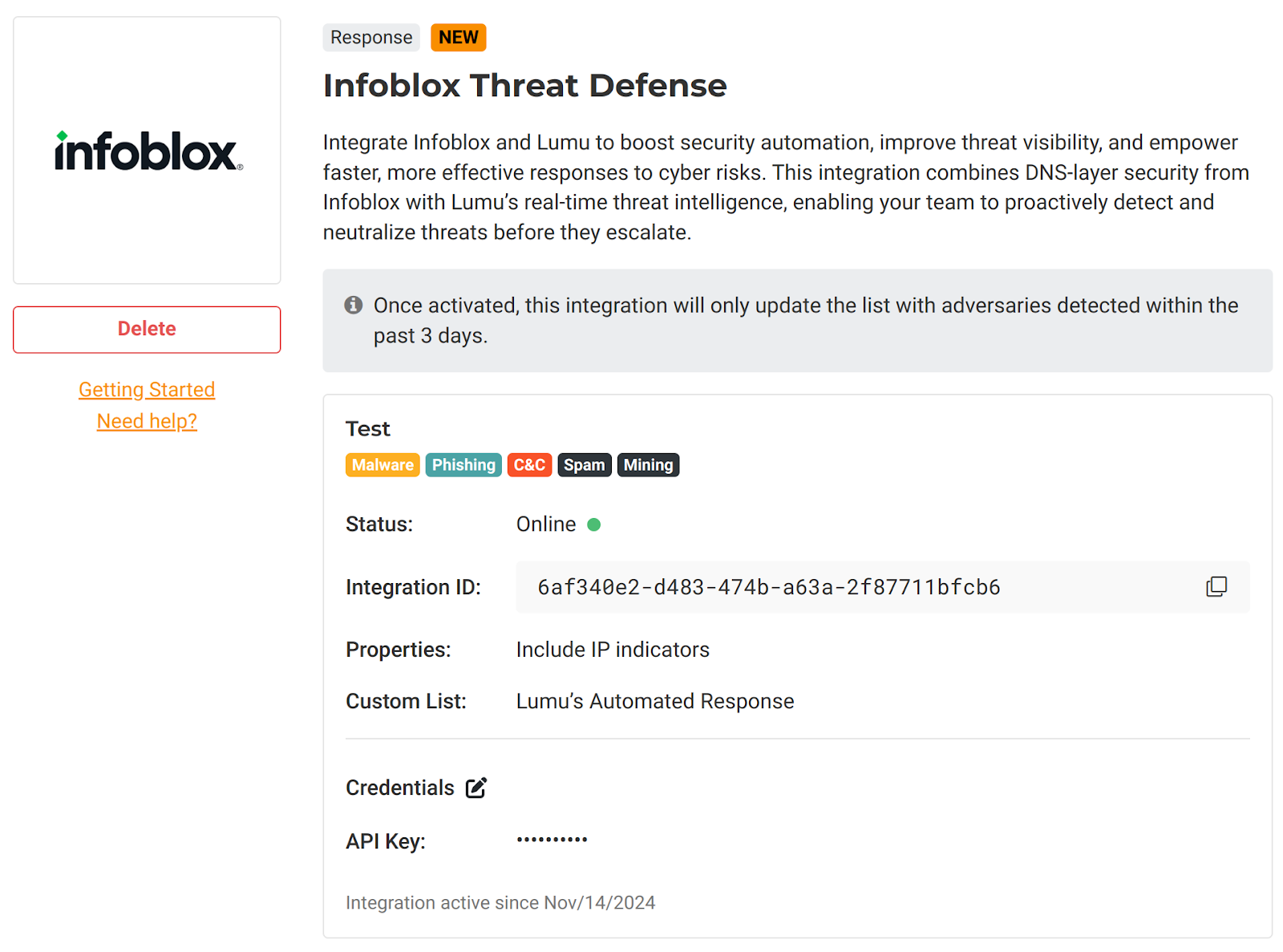
Task: Click the Integration ID value field
Action: pyautogui.click(x=768, y=587)
